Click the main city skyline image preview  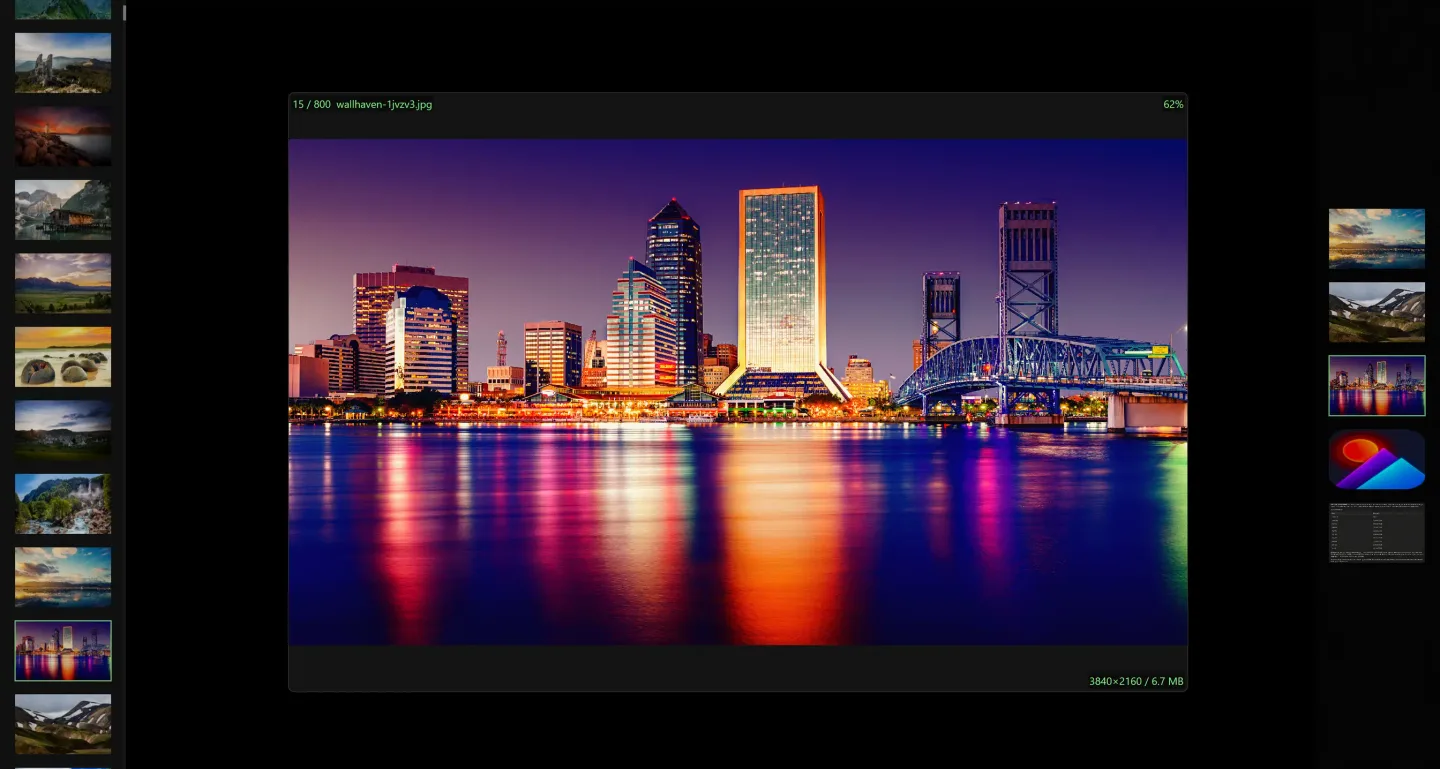click(738, 392)
